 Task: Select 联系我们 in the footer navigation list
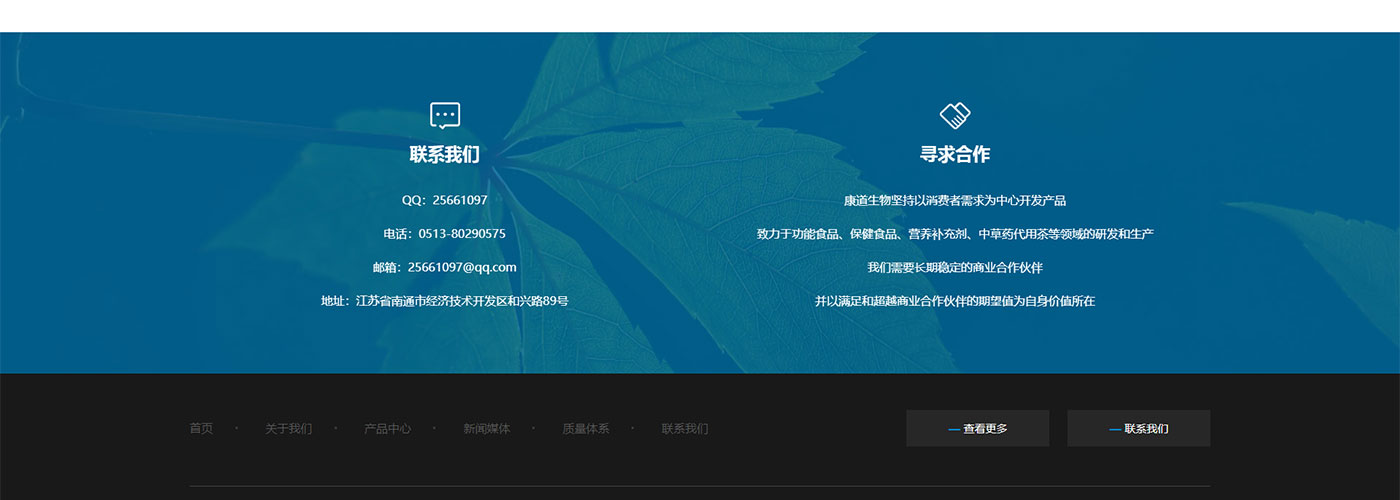(x=684, y=429)
